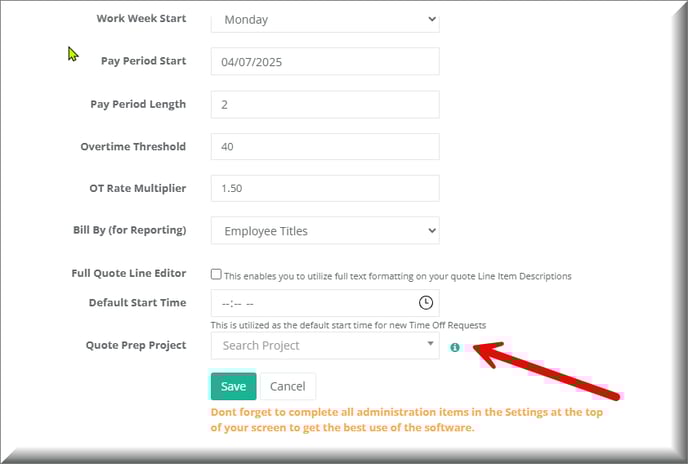
Task: Click the Quote Prep Project label
Action: [136, 345]
